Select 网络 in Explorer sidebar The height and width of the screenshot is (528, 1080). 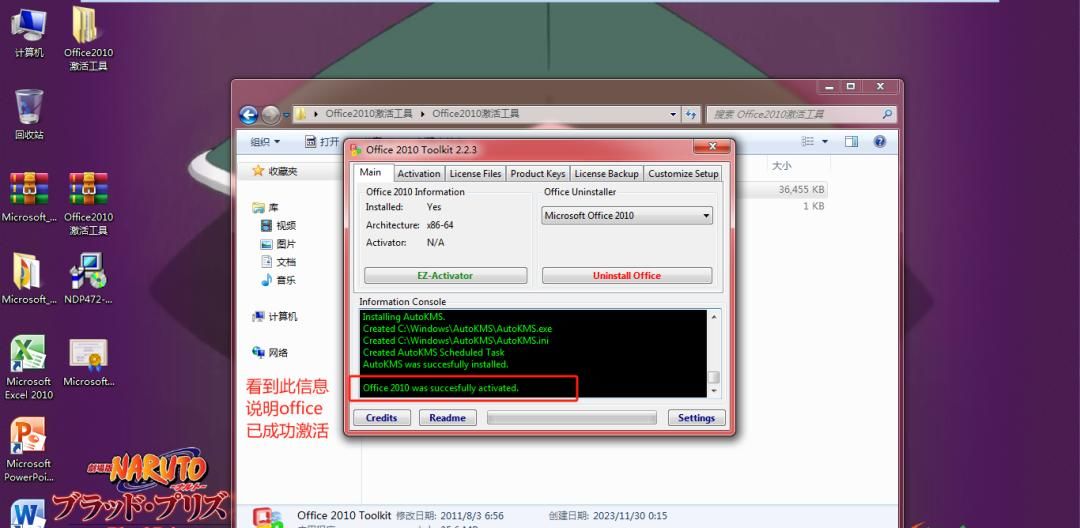pos(270,352)
